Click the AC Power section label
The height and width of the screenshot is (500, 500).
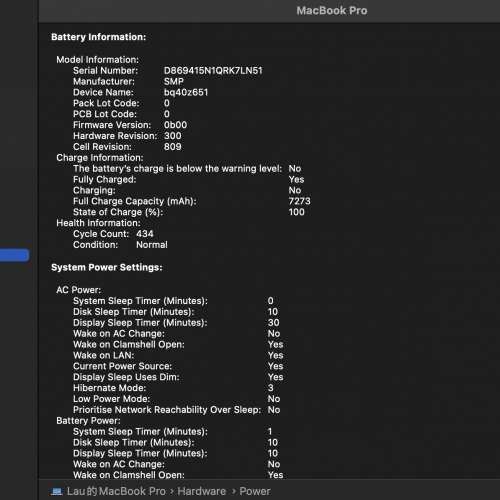(x=78, y=290)
